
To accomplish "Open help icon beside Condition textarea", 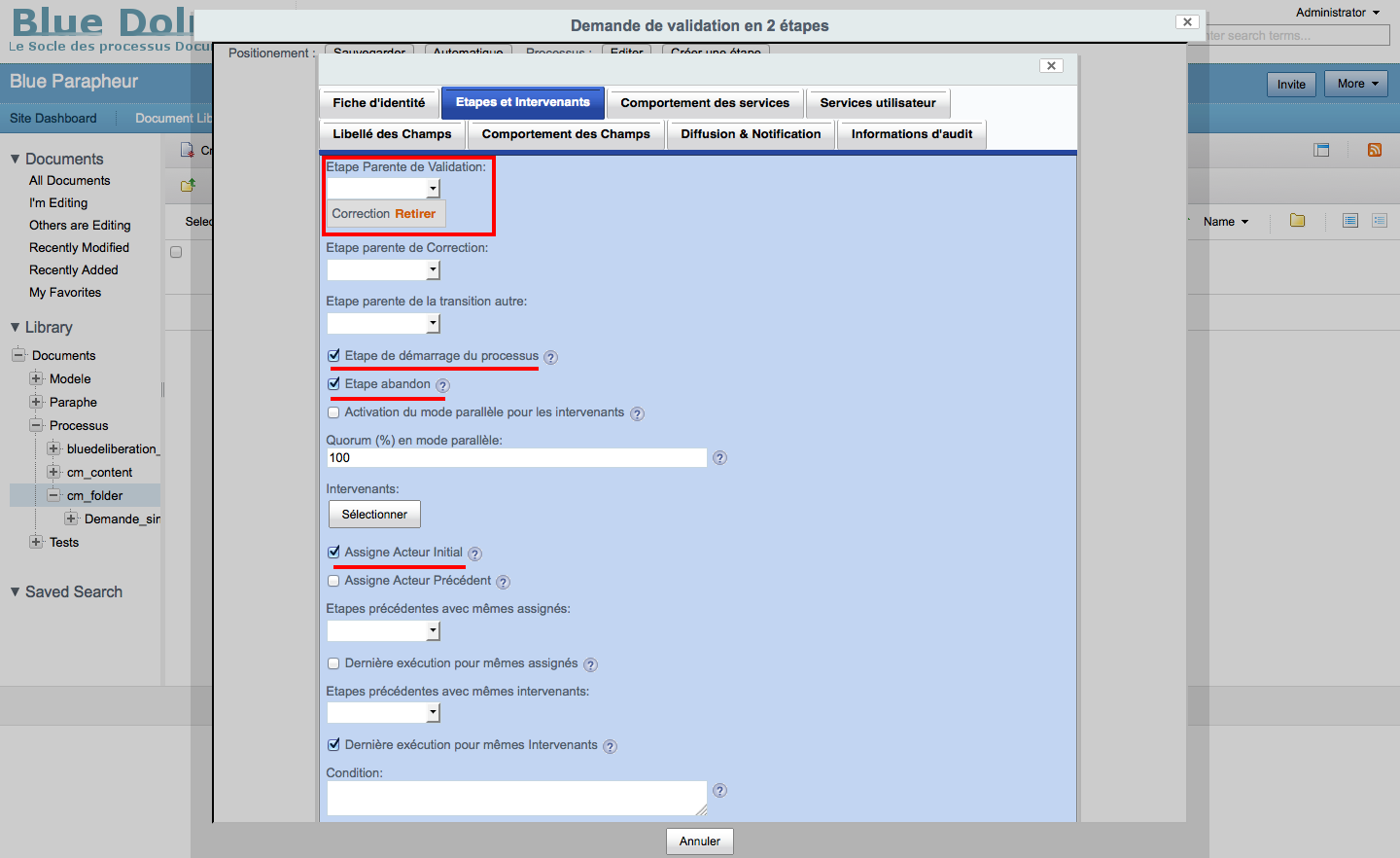I will pyautogui.click(x=719, y=790).
